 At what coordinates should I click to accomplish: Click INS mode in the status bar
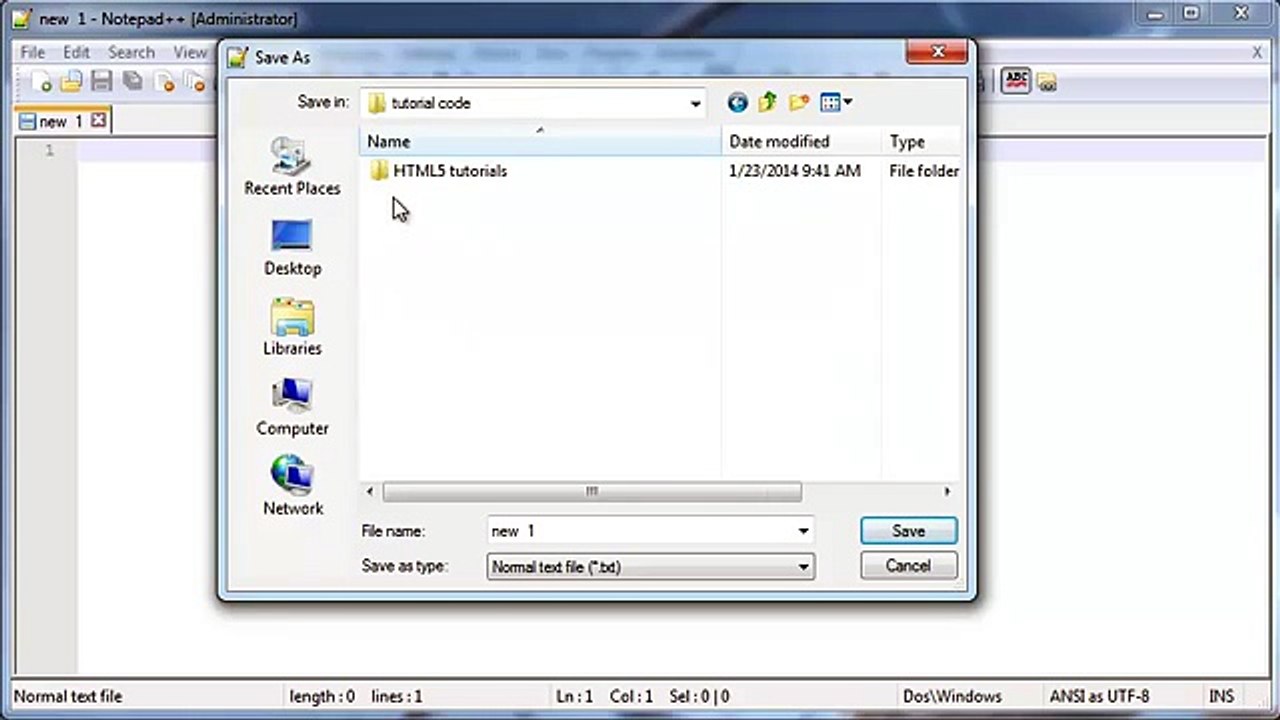coord(1221,696)
